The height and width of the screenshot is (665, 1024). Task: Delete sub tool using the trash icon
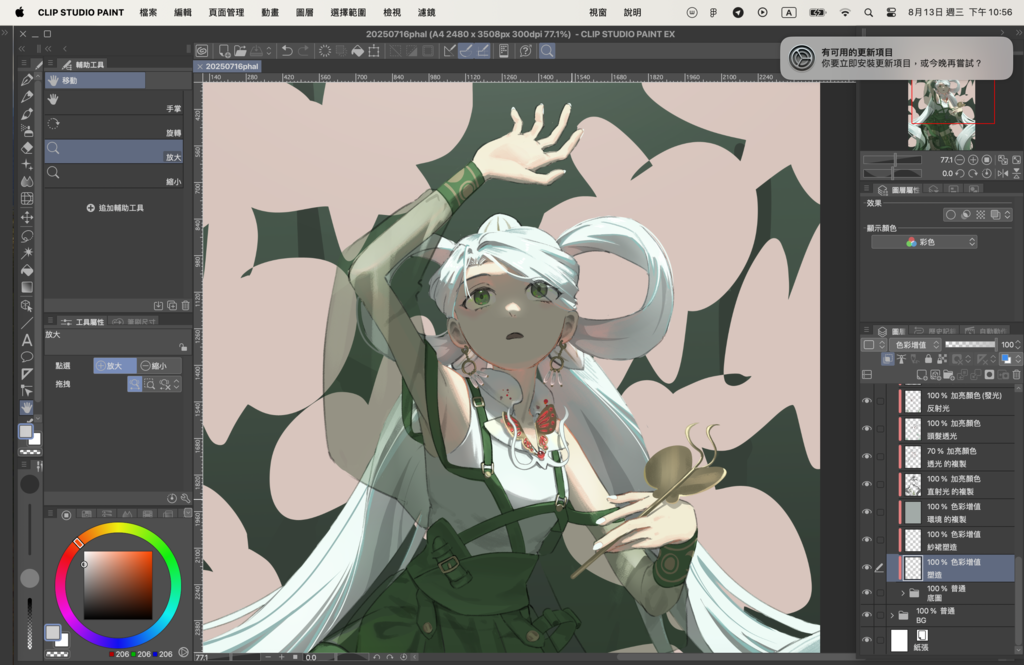click(185, 305)
